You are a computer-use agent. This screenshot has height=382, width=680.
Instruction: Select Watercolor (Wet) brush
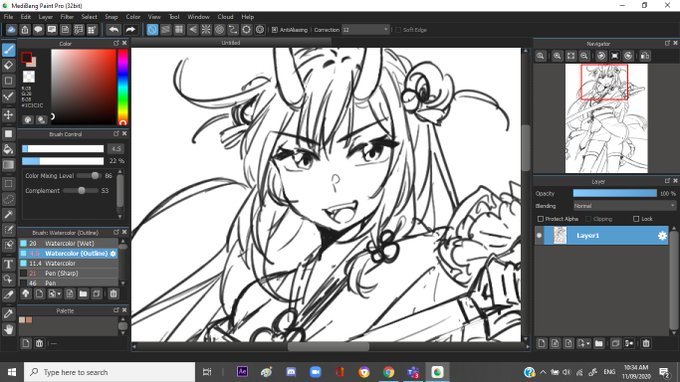coord(69,243)
